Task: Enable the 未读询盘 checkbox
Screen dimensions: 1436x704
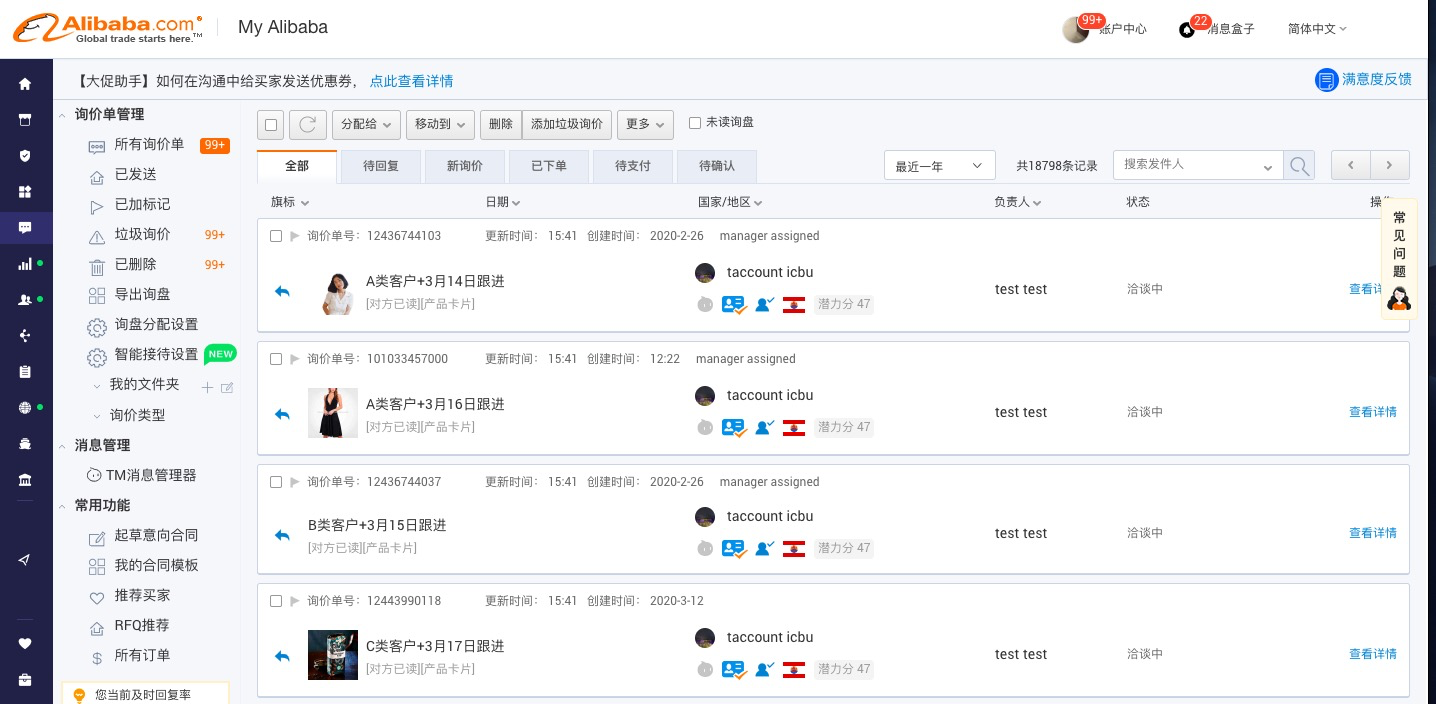Action: [x=695, y=123]
